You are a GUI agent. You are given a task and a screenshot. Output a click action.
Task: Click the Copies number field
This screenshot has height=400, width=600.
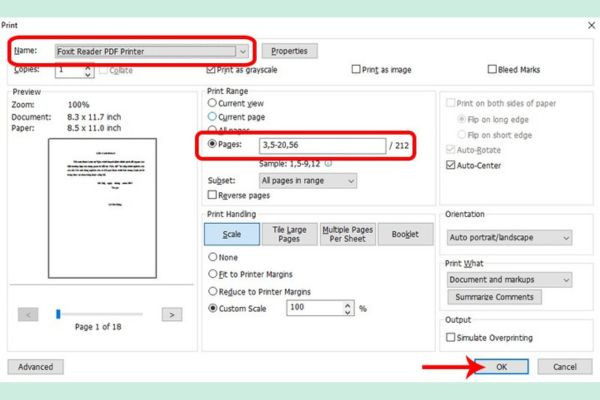click(69, 70)
